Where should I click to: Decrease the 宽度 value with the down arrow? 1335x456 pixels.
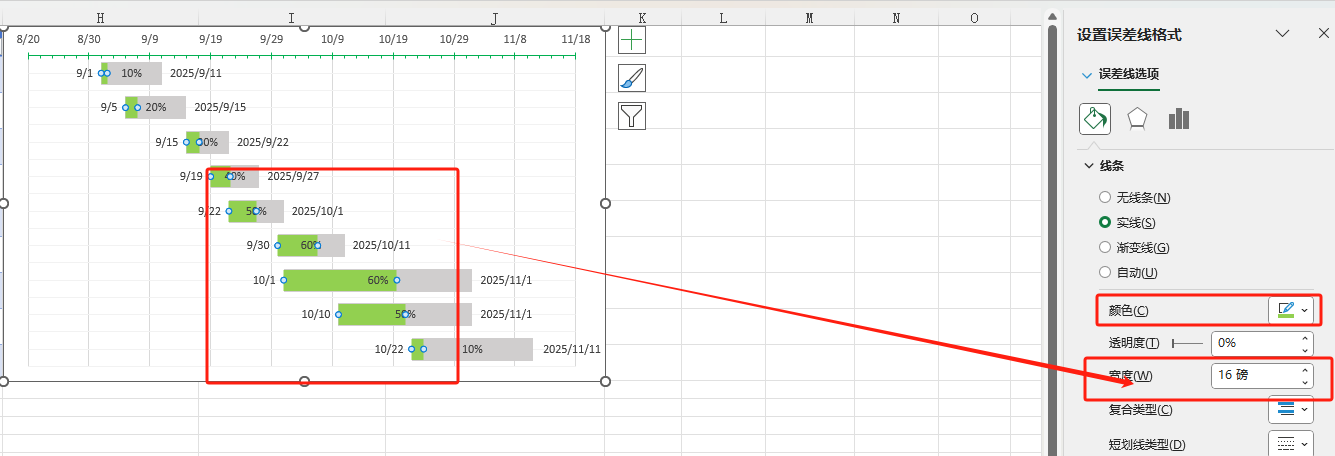pyautogui.click(x=1305, y=382)
